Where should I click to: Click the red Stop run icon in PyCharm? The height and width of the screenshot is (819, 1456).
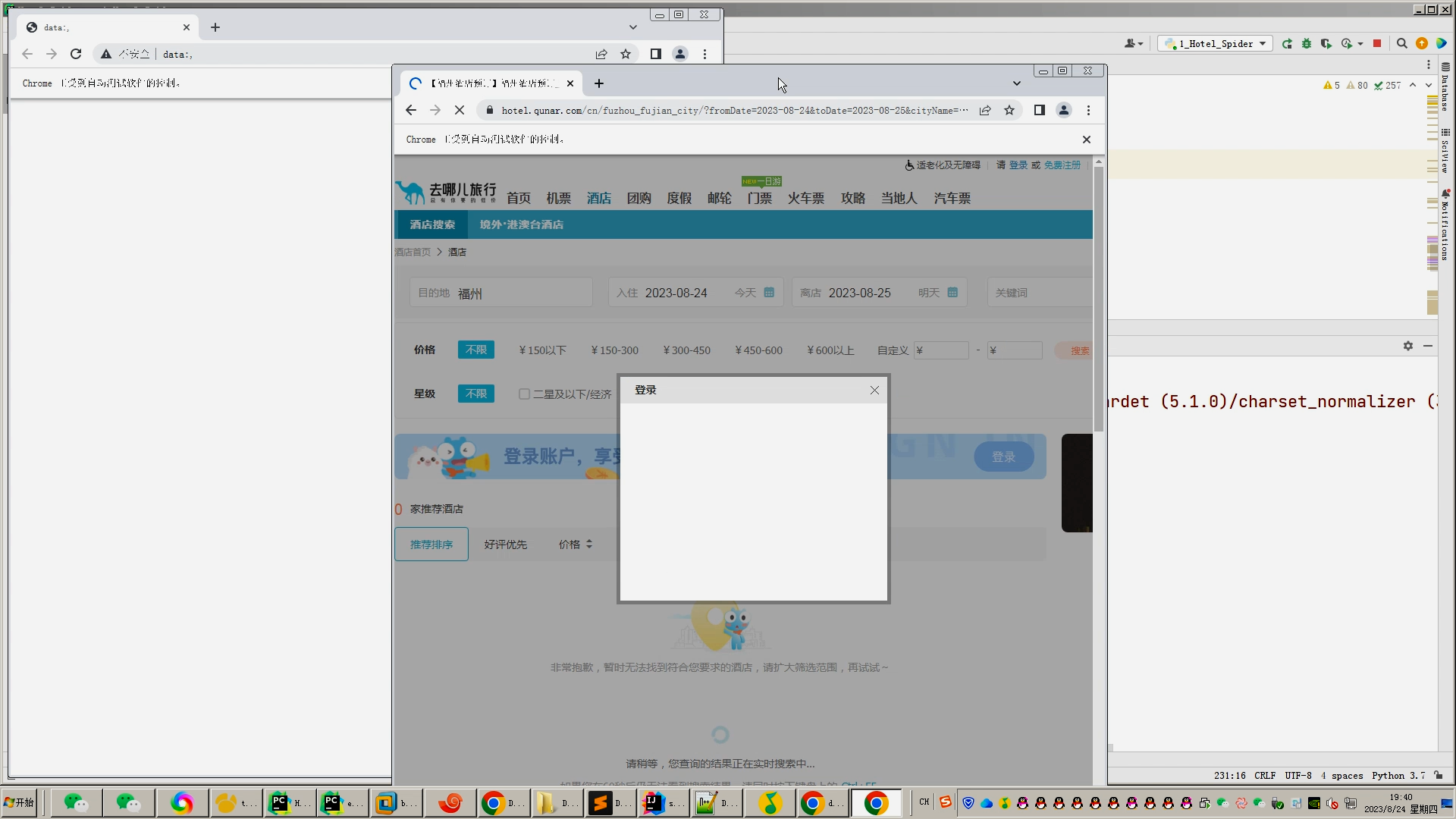point(1377,44)
